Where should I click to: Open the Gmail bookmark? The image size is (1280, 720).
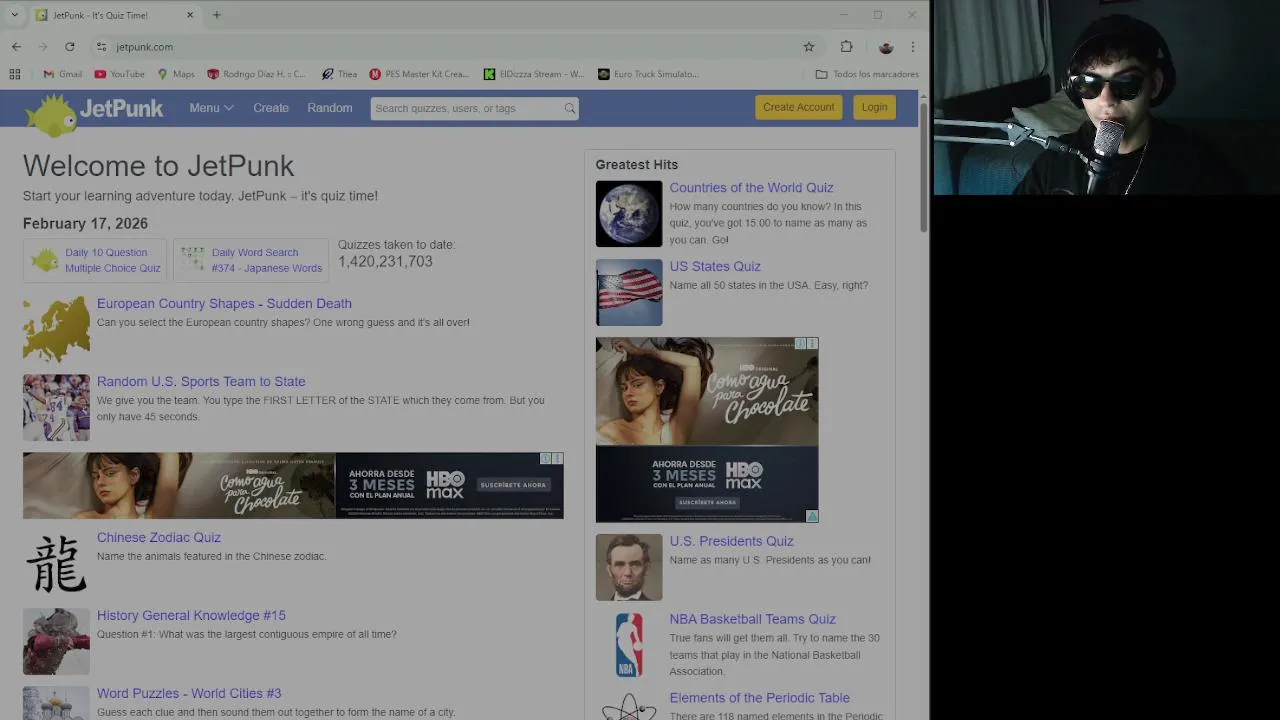(63, 74)
